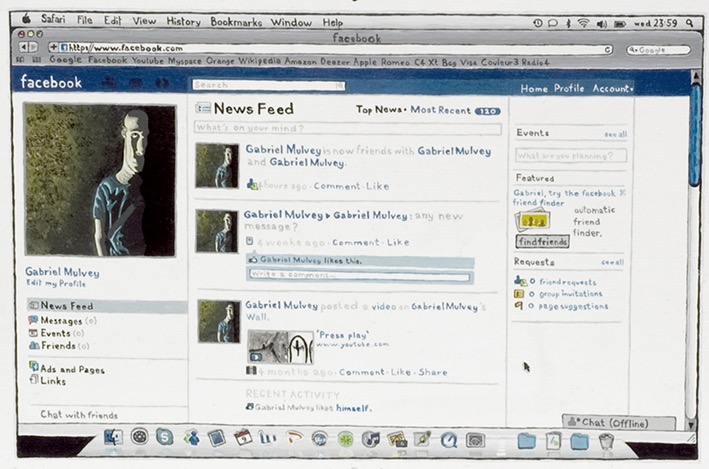Click the volume speaker icon
The image size is (709, 469).
(601, 24)
